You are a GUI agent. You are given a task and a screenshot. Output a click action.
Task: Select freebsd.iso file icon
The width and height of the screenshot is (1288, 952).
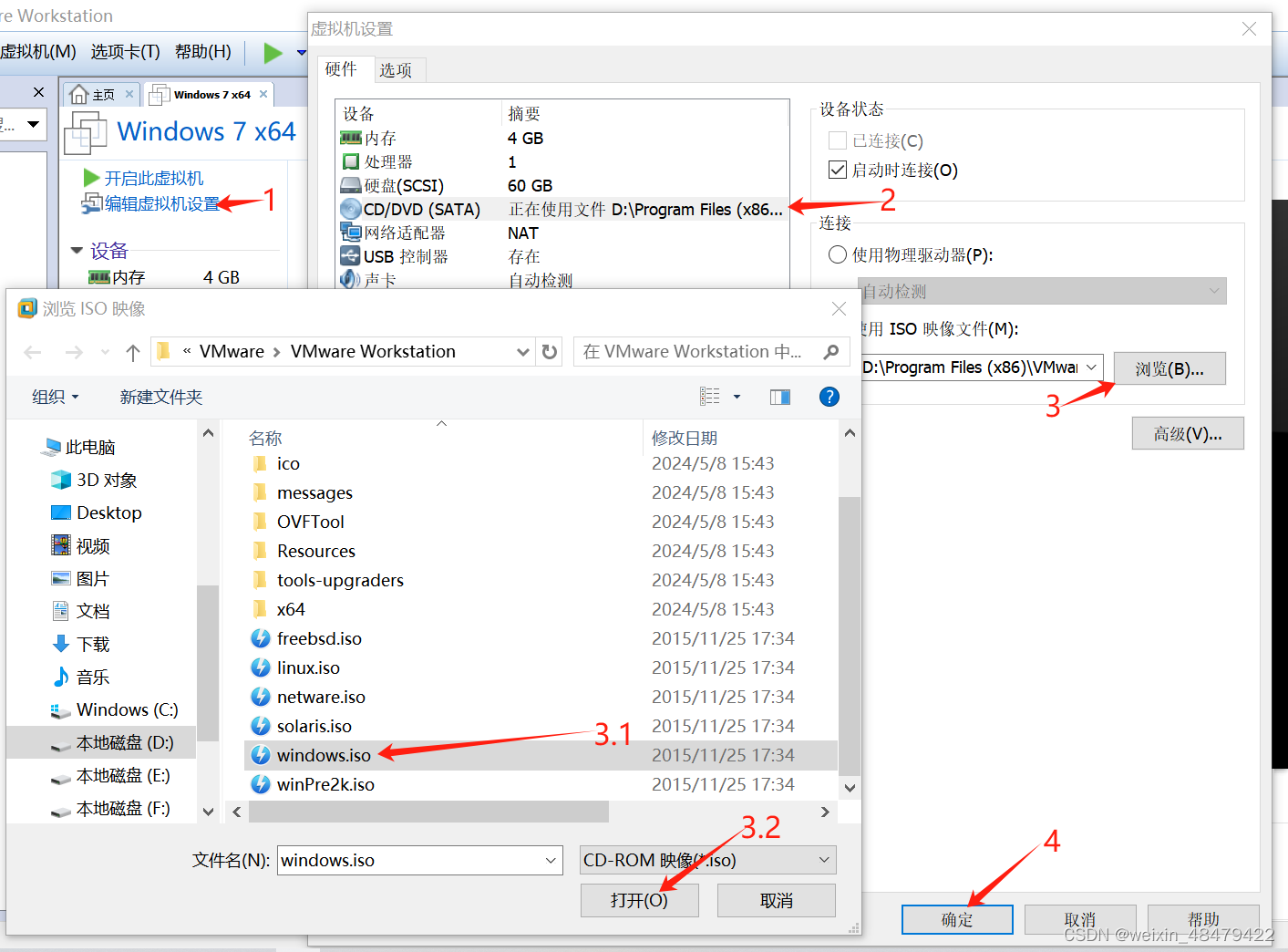coord(261,638)
